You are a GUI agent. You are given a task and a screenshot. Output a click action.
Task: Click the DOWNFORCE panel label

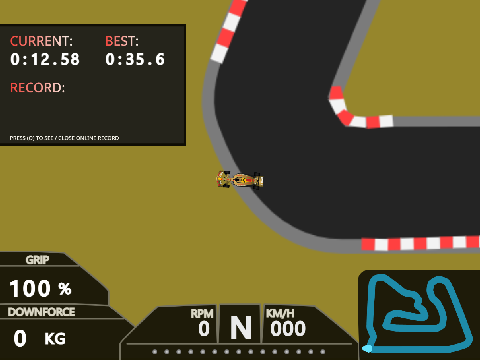point(41,312)
